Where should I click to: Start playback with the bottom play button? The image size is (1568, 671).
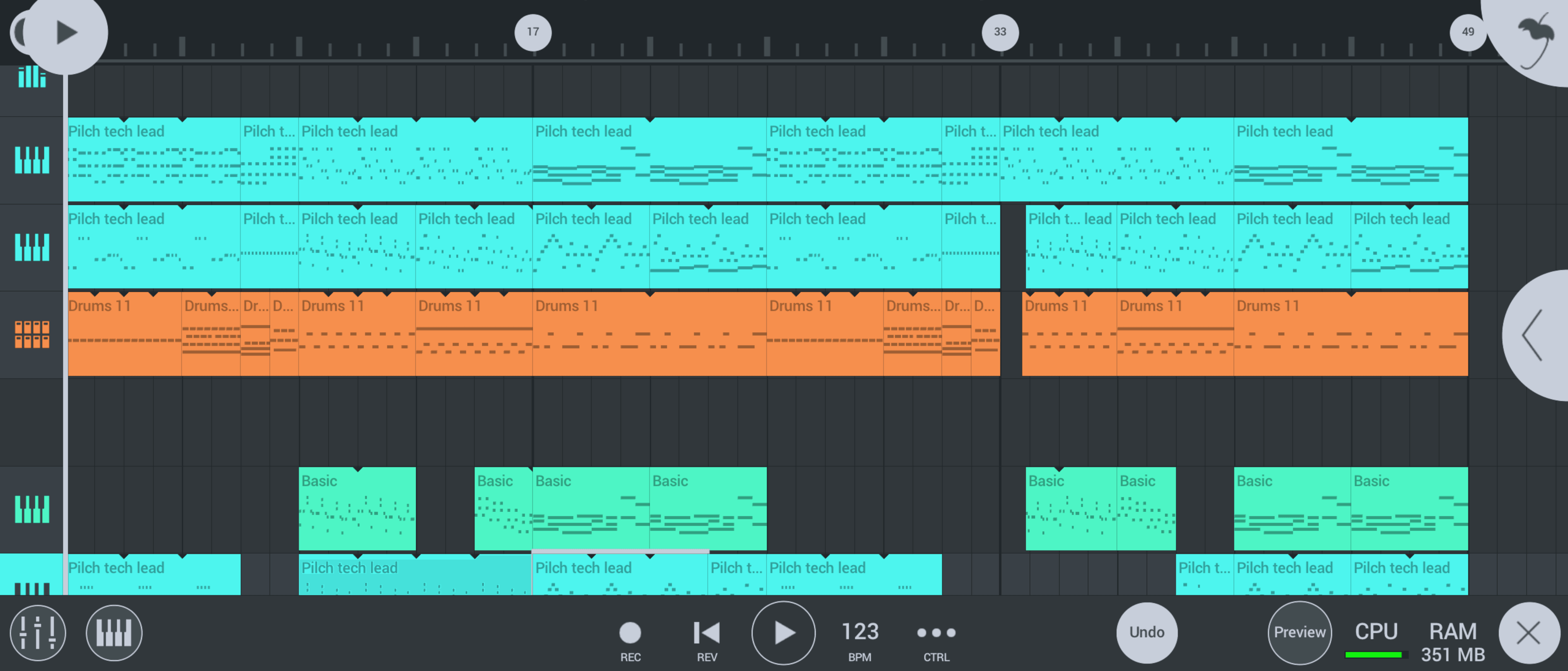tap(784, 633)
